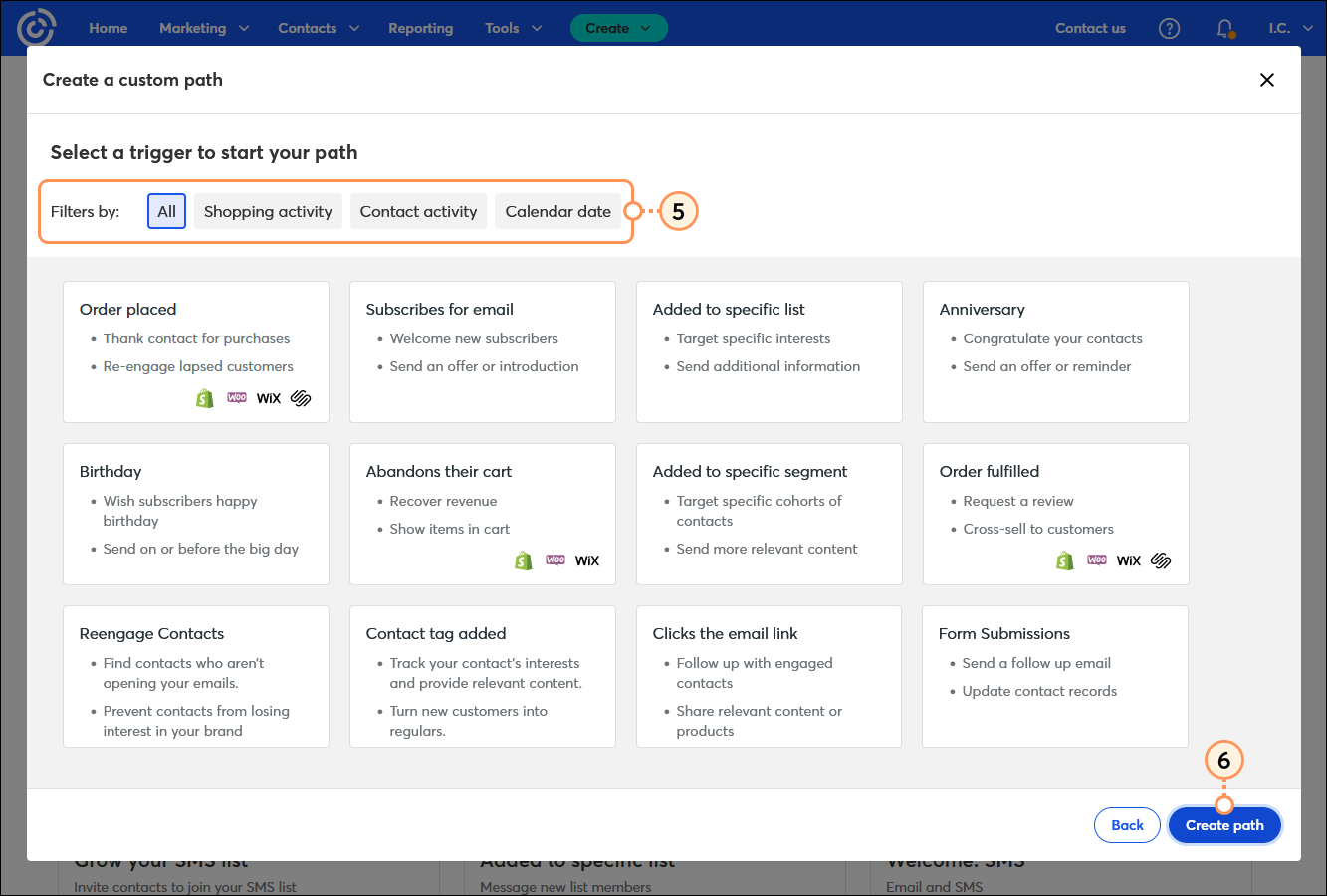Enable the Shopping activity filter

pos(267,210)
